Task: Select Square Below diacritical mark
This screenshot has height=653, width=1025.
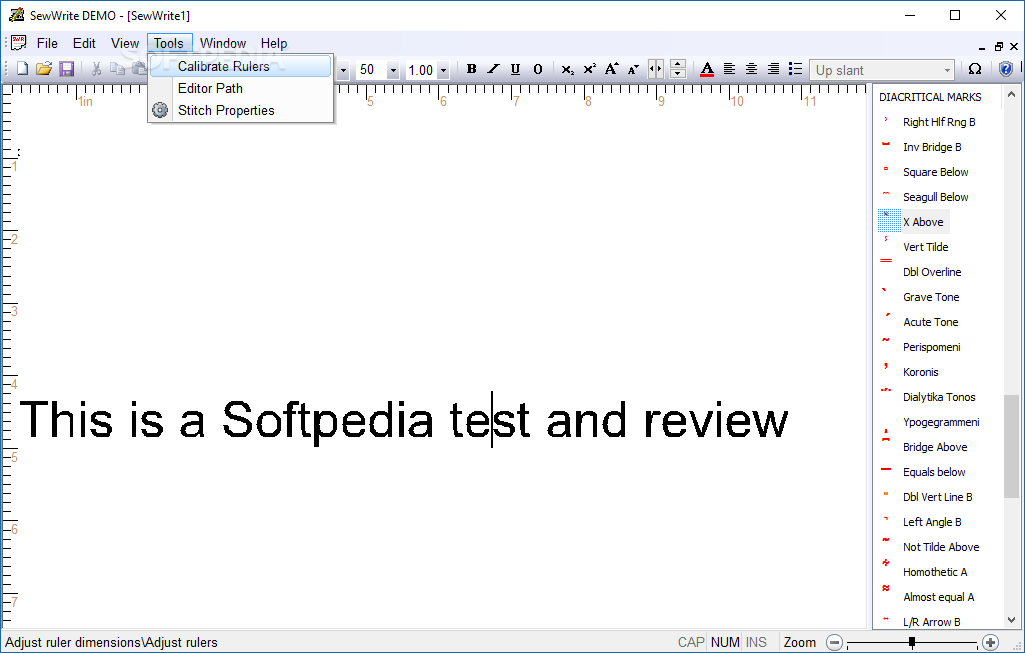Action: (935, 172)
